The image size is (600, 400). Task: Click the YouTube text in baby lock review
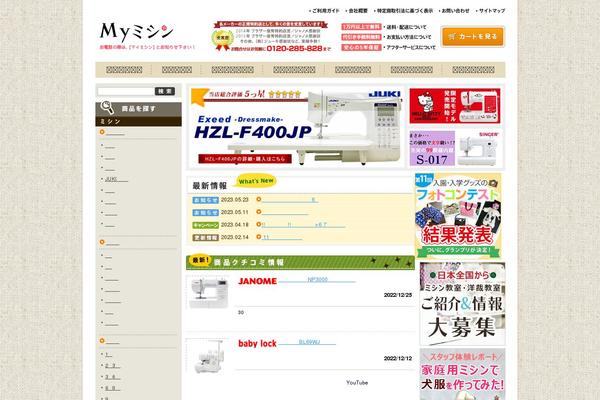coord(357,383)
